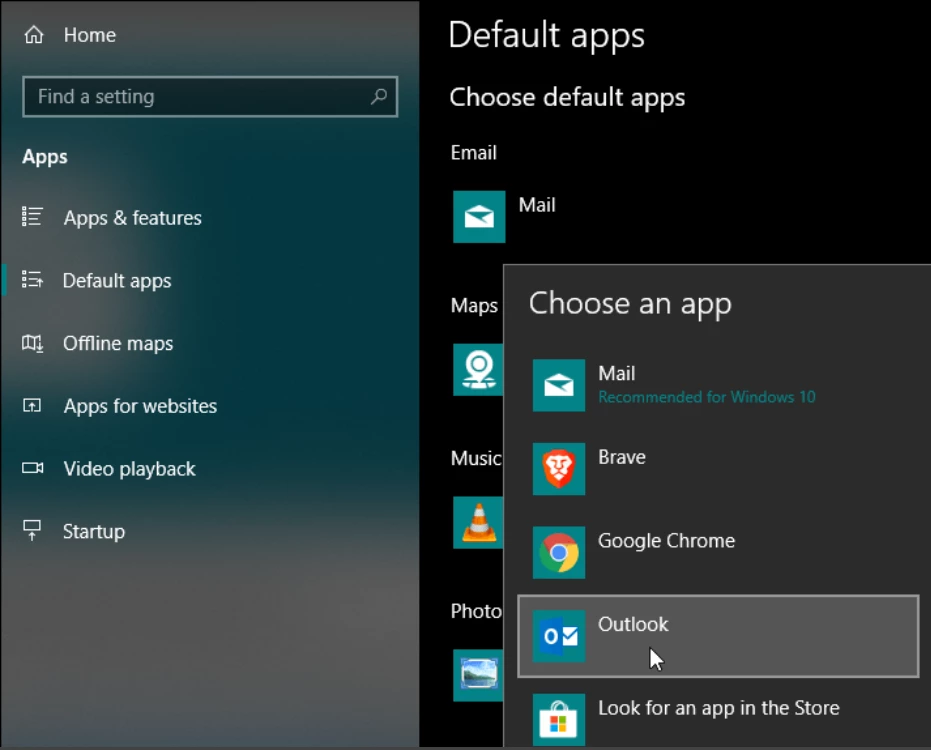Click the Email section label
This screenshot has height=750, width=931.
[473, 153]
